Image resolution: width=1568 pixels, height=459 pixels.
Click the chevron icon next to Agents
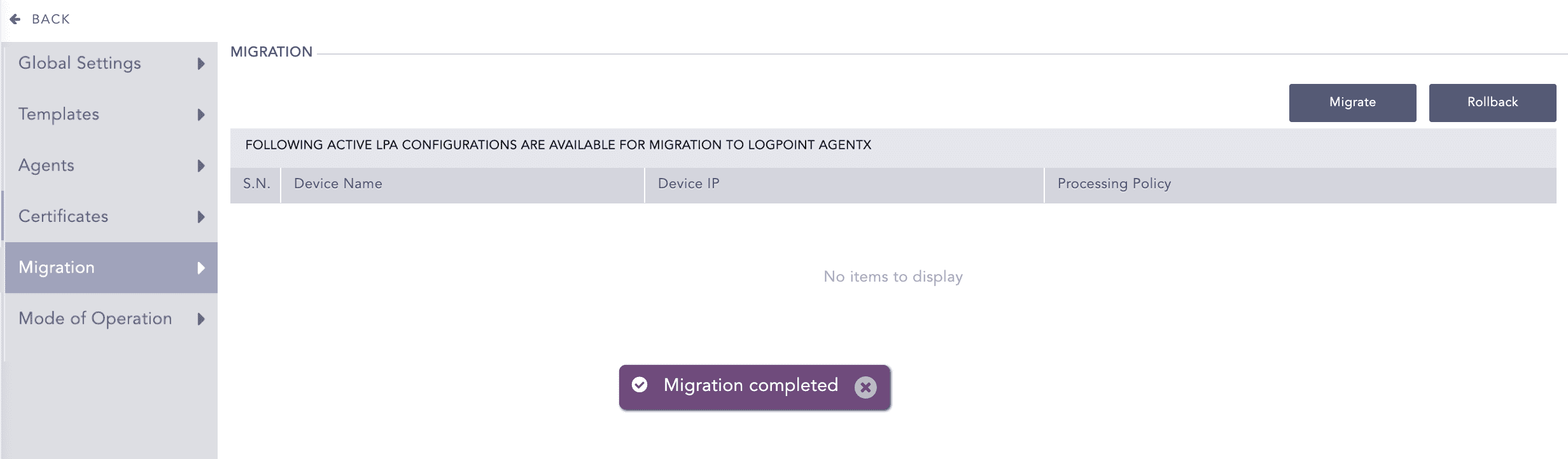(x=200, y=165)
